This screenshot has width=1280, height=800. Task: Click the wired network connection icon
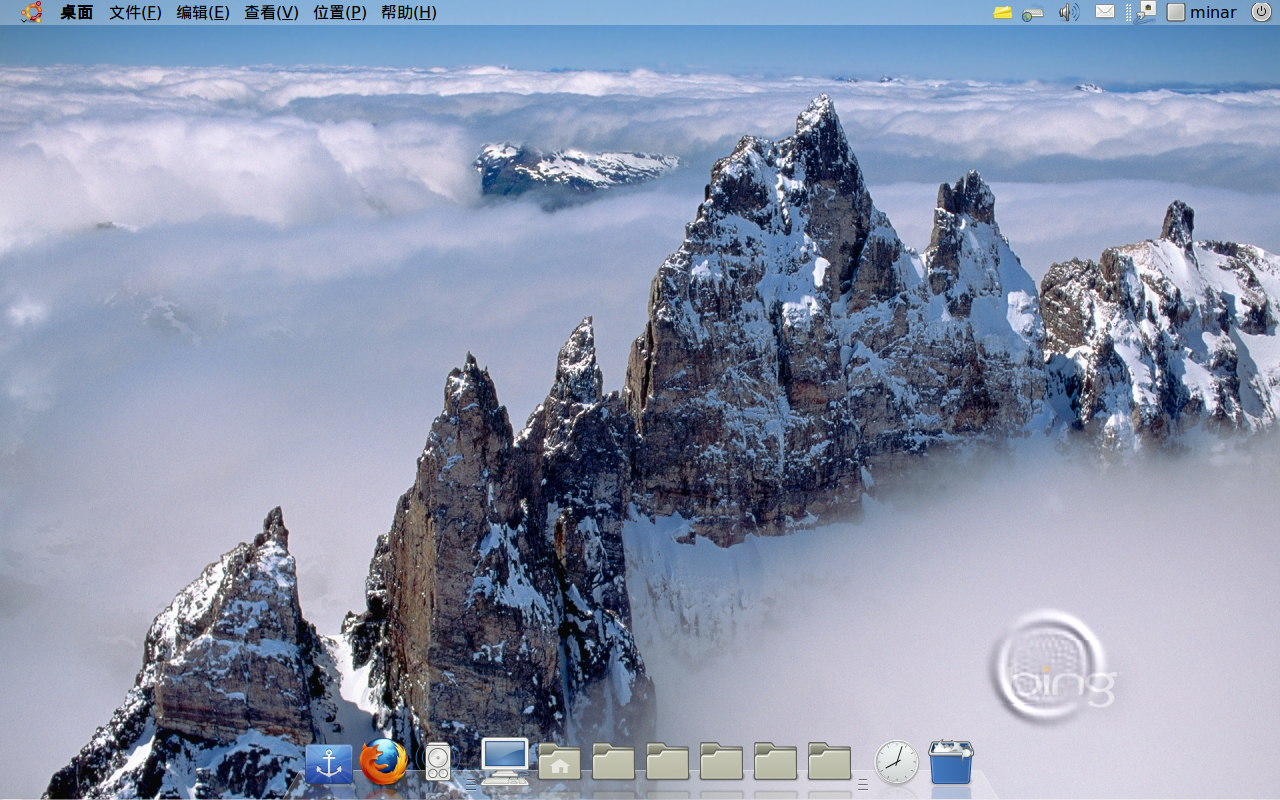(x=1146, y=12)
